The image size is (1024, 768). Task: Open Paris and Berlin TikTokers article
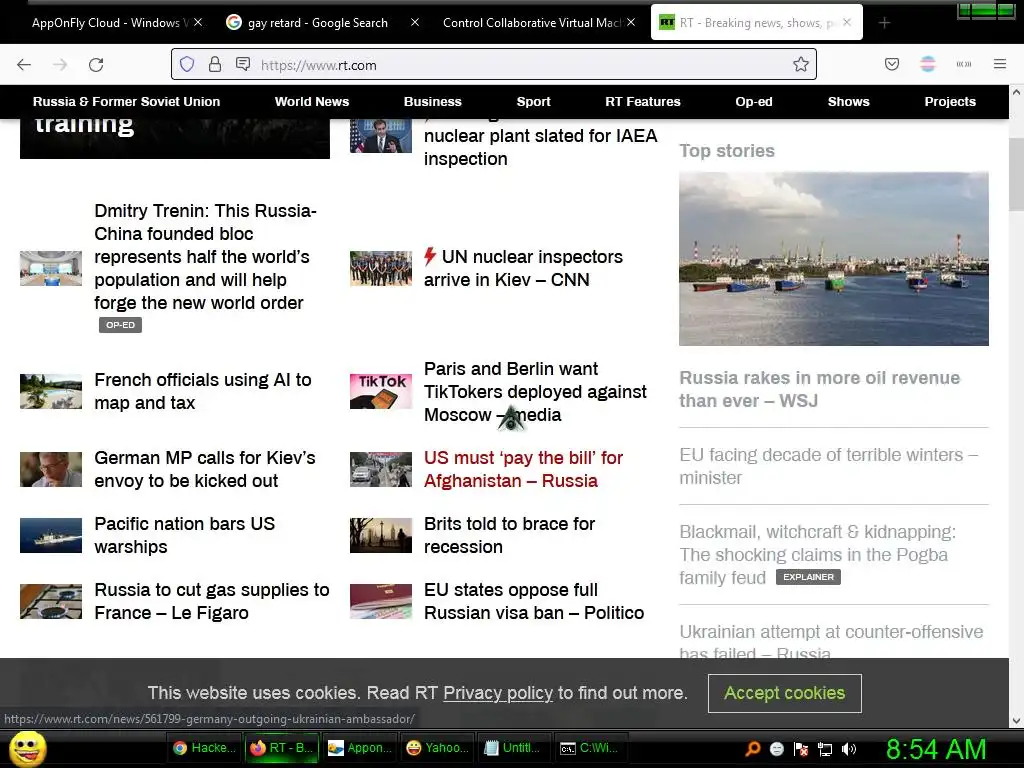coord(535,391)
